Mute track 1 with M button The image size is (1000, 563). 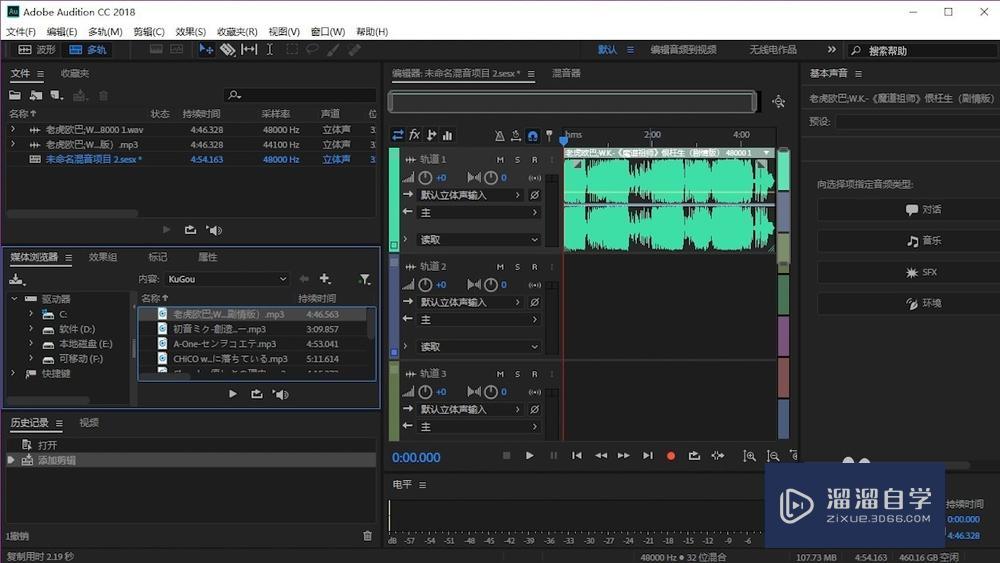[500, 159]
